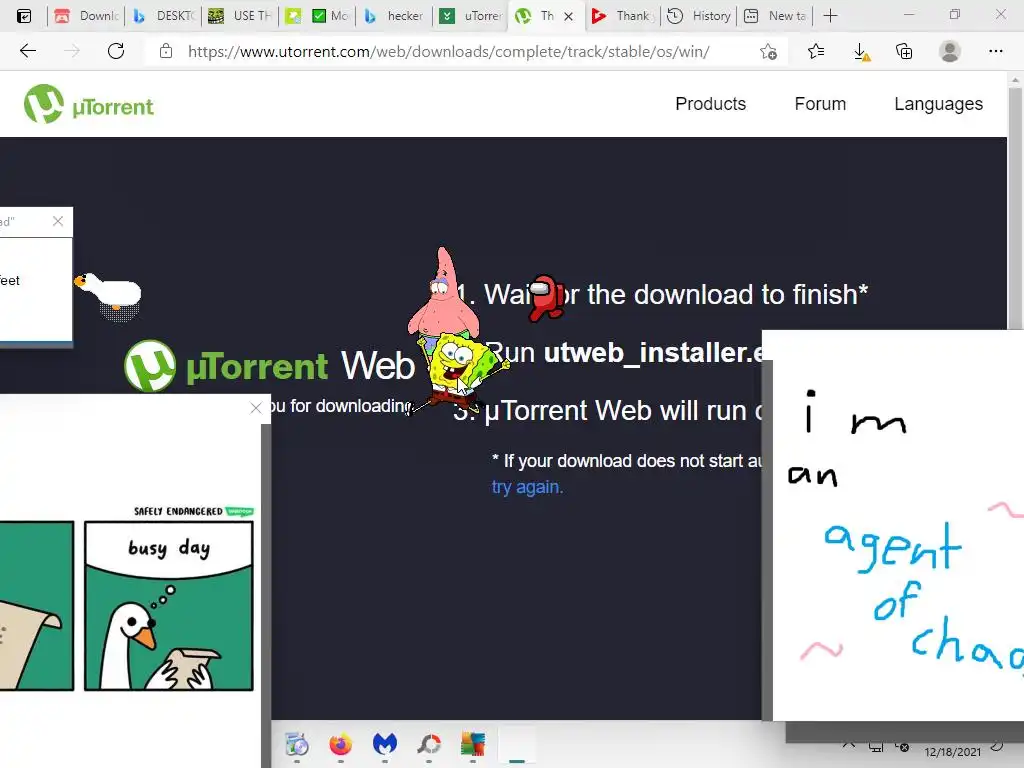Viewport: 1024px width, 768px height.
Task: Reload the uTorrent page
Action: tap(116, 51)
